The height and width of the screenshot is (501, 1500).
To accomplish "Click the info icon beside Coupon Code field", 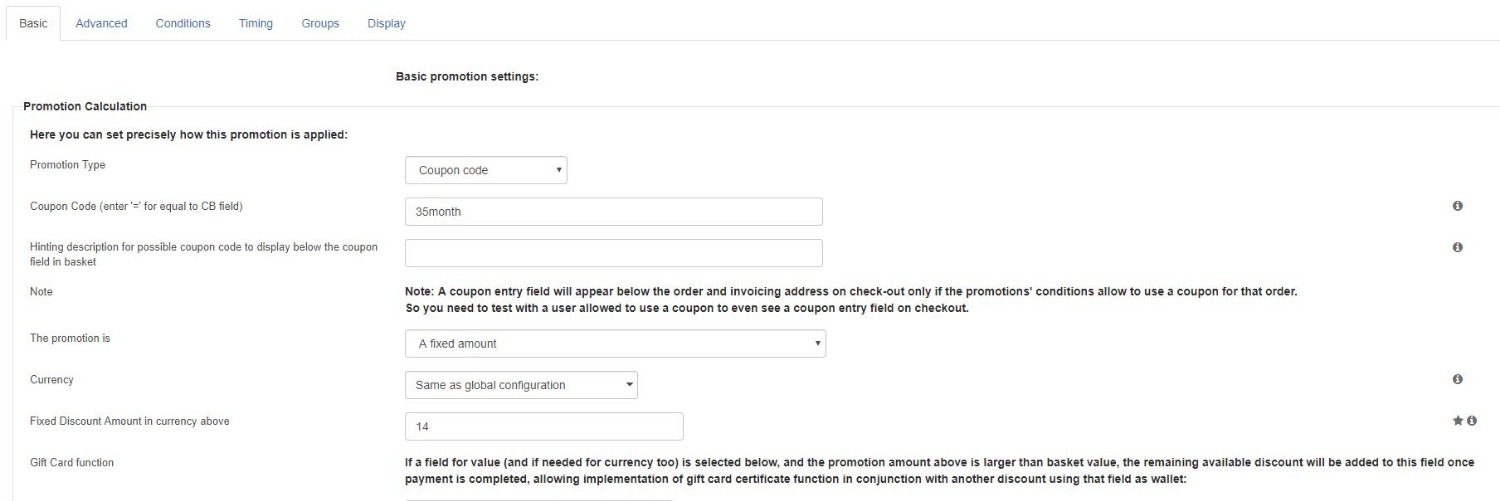I will click(x=1457, y=206).
